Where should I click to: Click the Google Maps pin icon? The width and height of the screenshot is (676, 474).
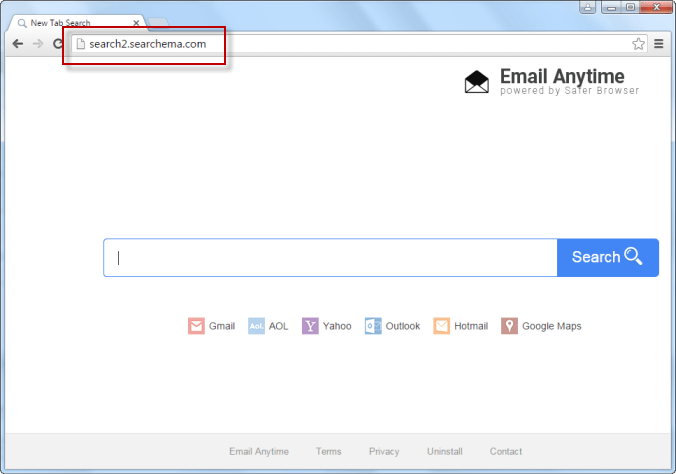[x=509, y=326]
